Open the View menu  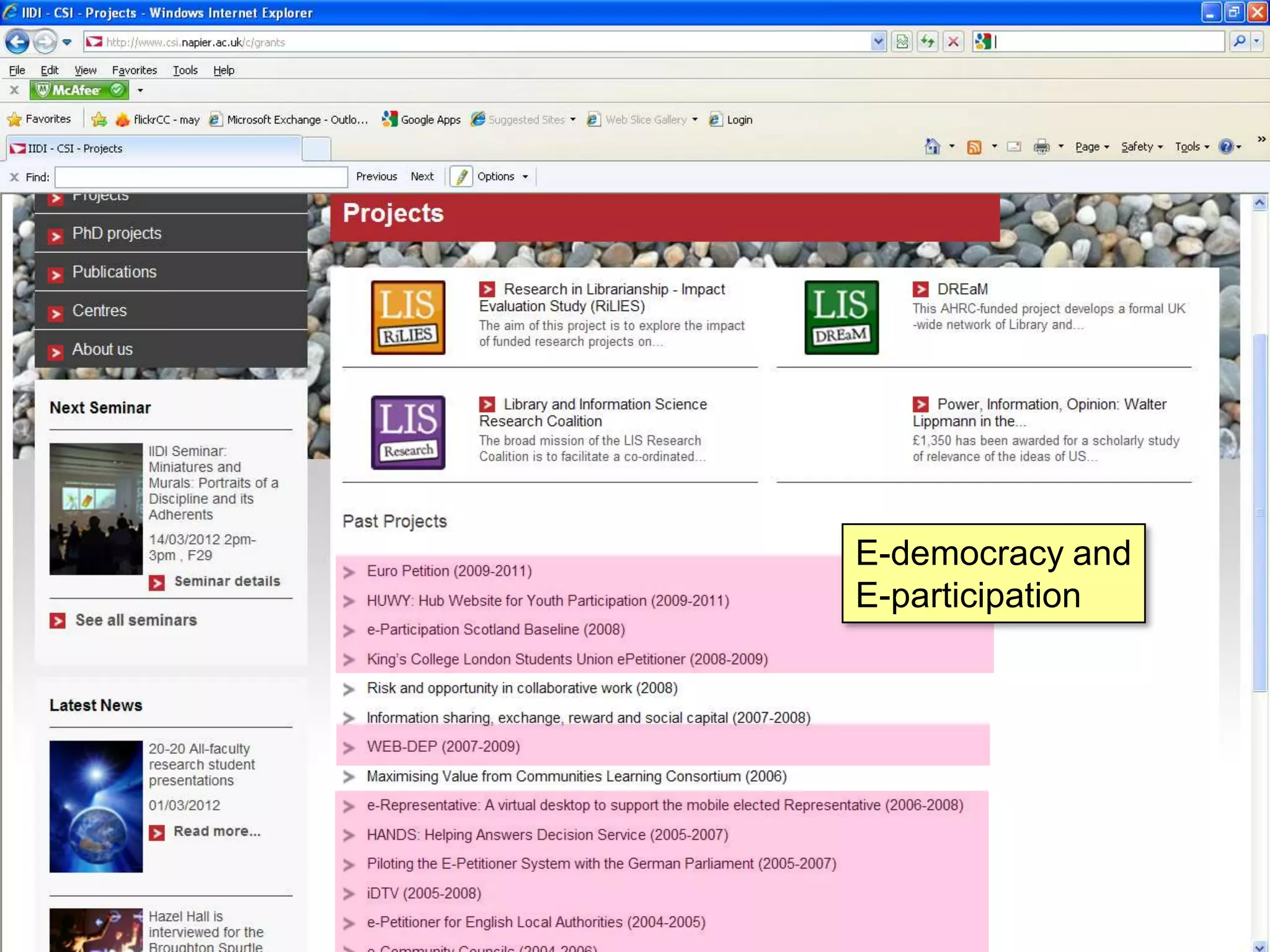(x=86, y=70)
